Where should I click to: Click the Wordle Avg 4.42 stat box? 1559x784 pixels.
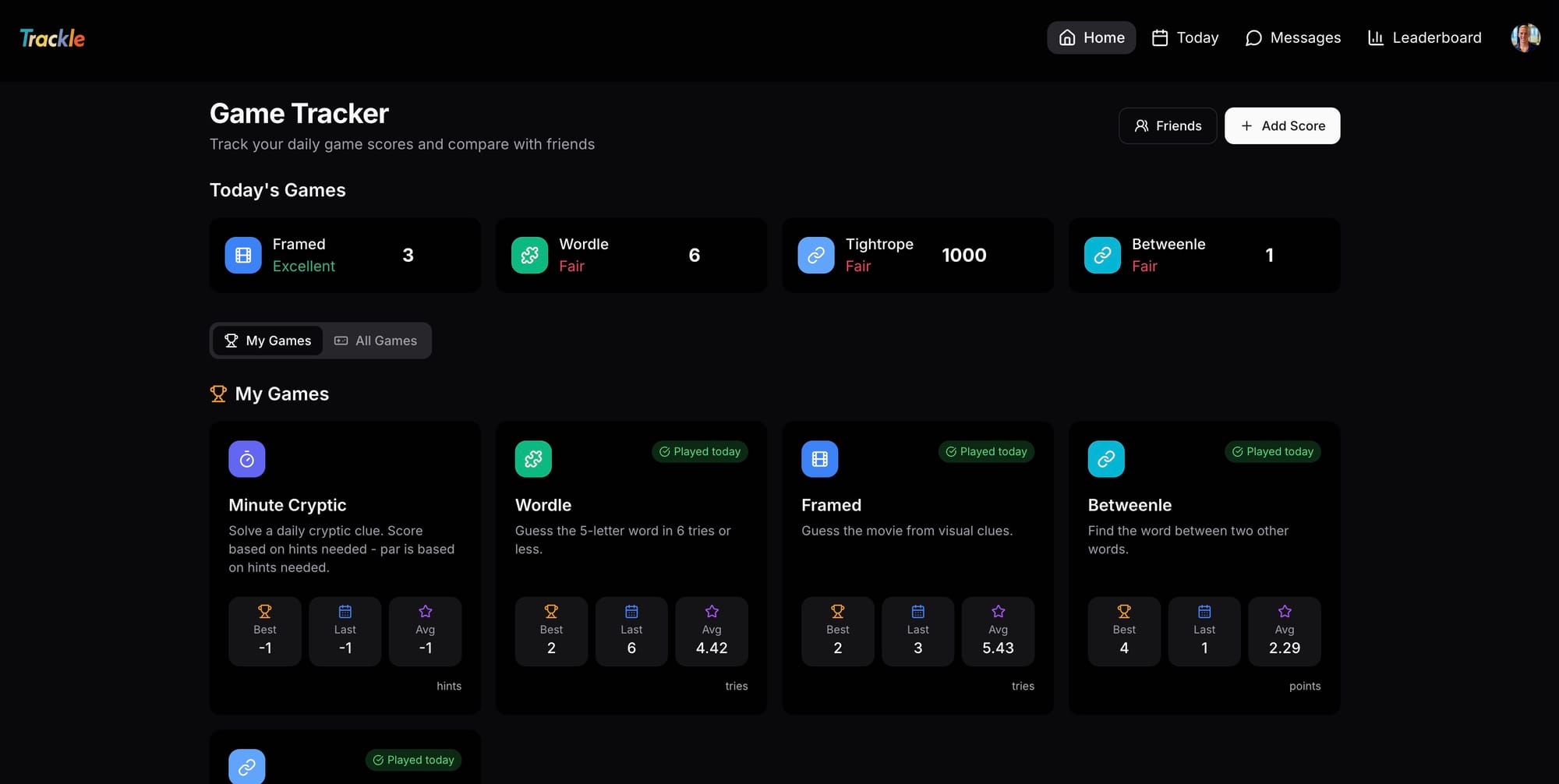click(x=711, y=631)
